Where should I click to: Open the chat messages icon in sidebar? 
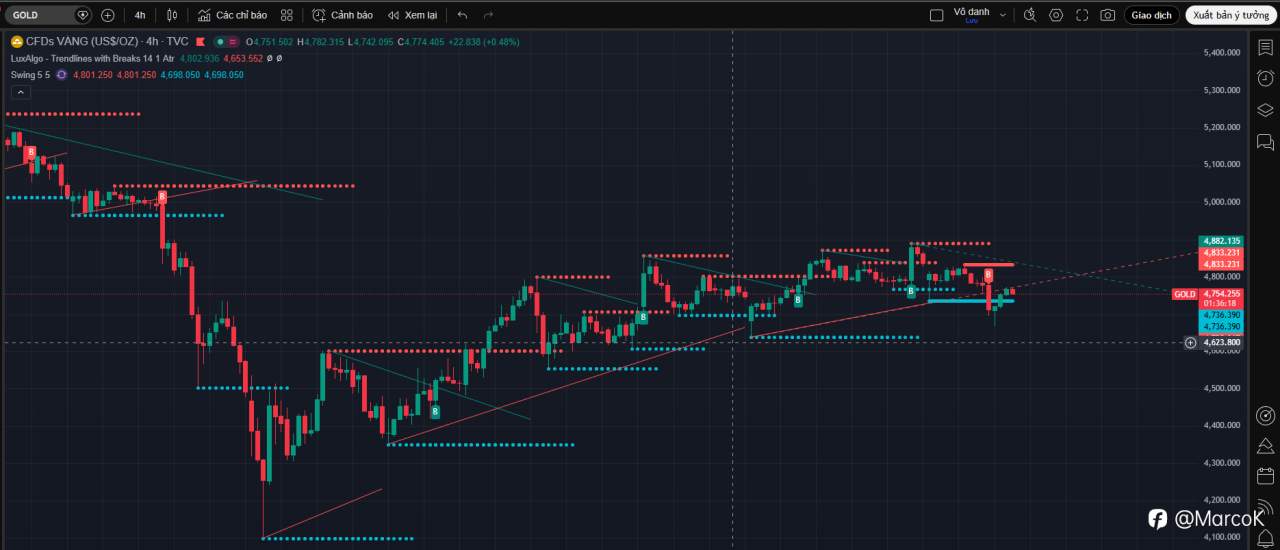click(x=1265, y=141)
